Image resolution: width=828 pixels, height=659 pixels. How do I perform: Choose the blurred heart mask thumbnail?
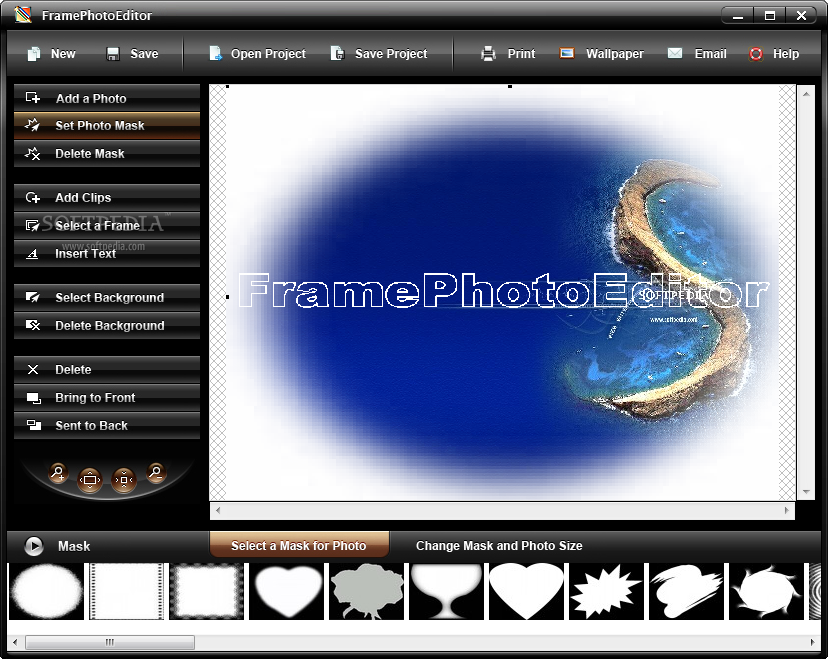287,591
